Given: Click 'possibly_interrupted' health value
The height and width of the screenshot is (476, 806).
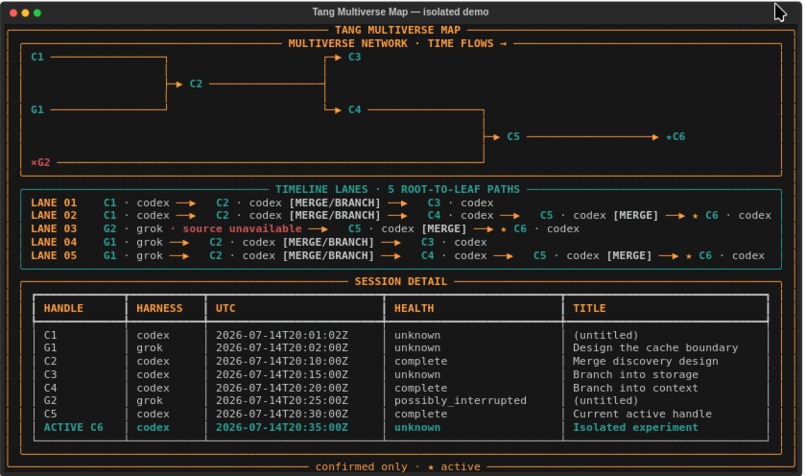Looking at the screenshot, I should [460, 401].
